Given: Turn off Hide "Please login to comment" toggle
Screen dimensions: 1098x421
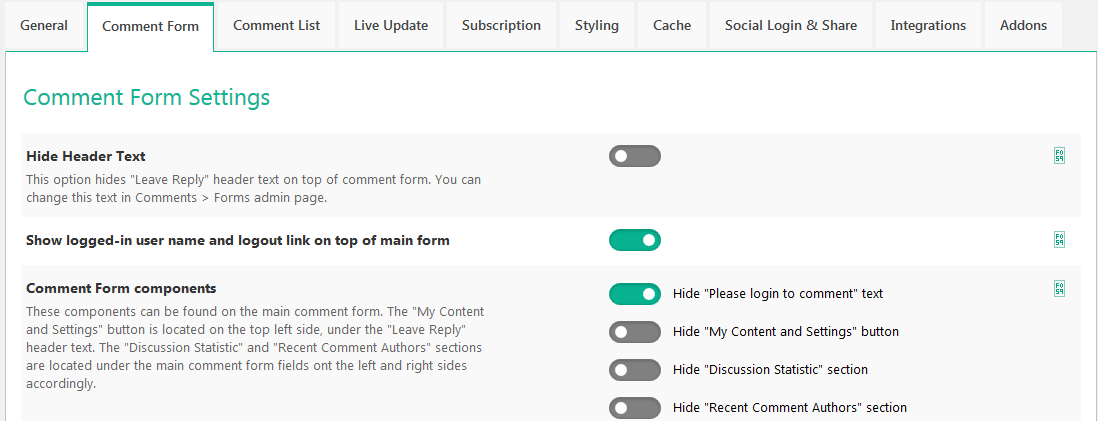Looking at the screenshot, I should 634,294.
